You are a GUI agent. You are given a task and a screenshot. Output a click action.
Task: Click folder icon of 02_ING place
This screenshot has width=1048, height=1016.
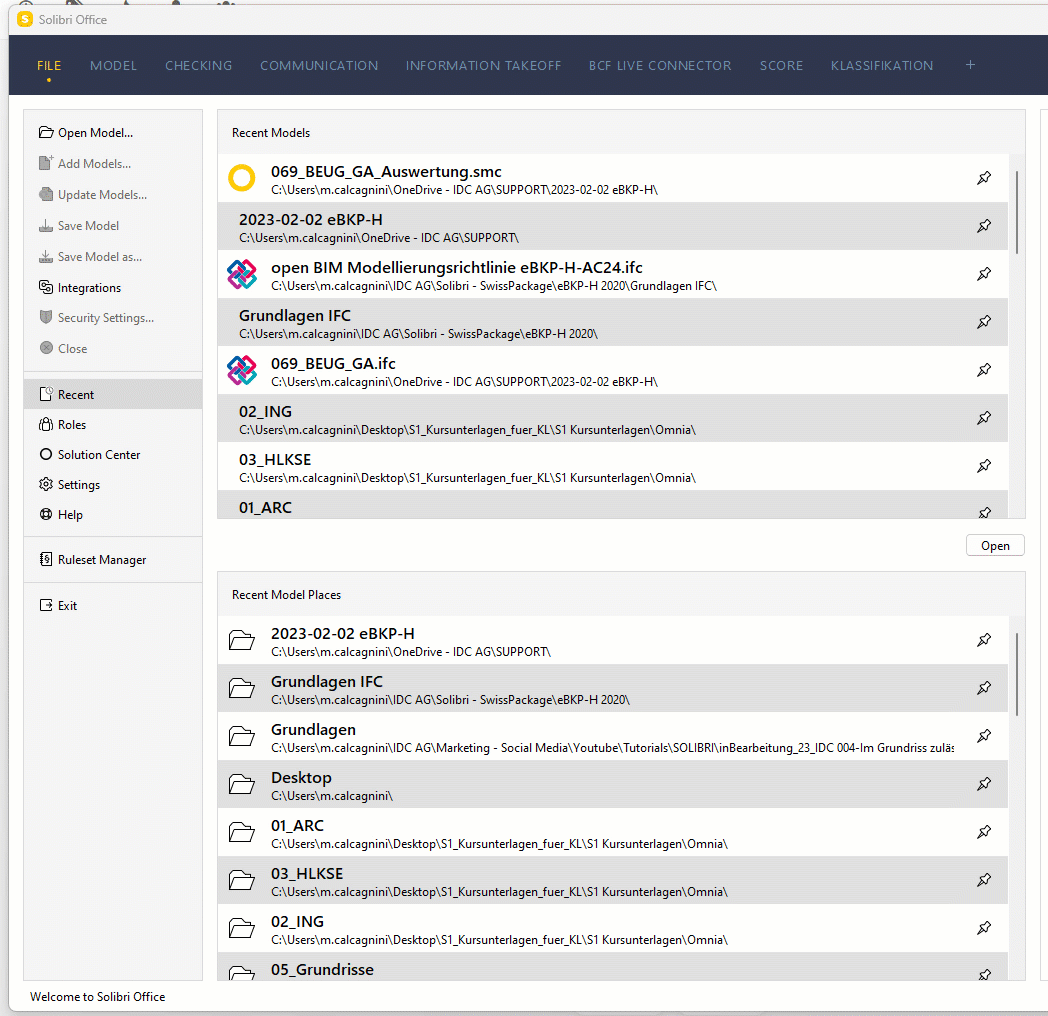coord(241,928)
